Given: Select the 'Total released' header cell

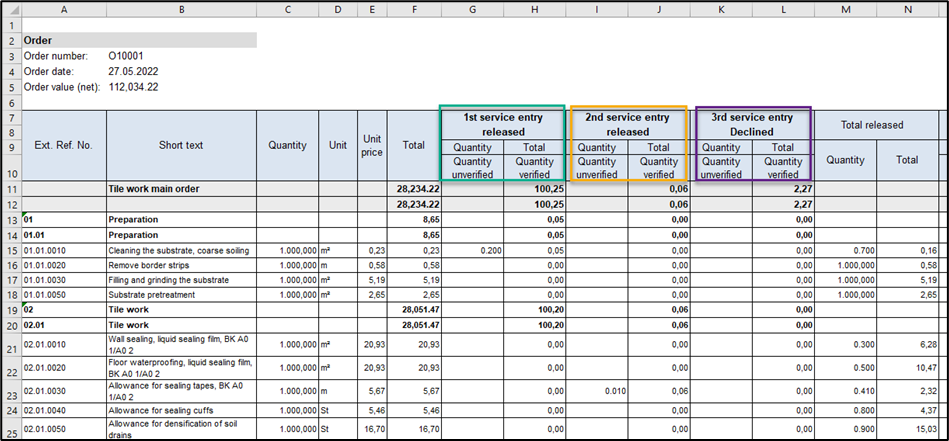Looking at the screenshot, I should coord(876,125).
